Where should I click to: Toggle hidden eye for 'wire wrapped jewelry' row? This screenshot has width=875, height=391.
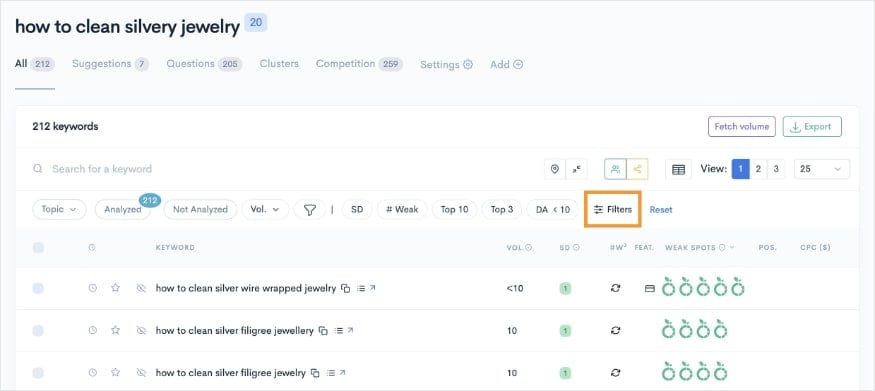(x=141, y=288)
